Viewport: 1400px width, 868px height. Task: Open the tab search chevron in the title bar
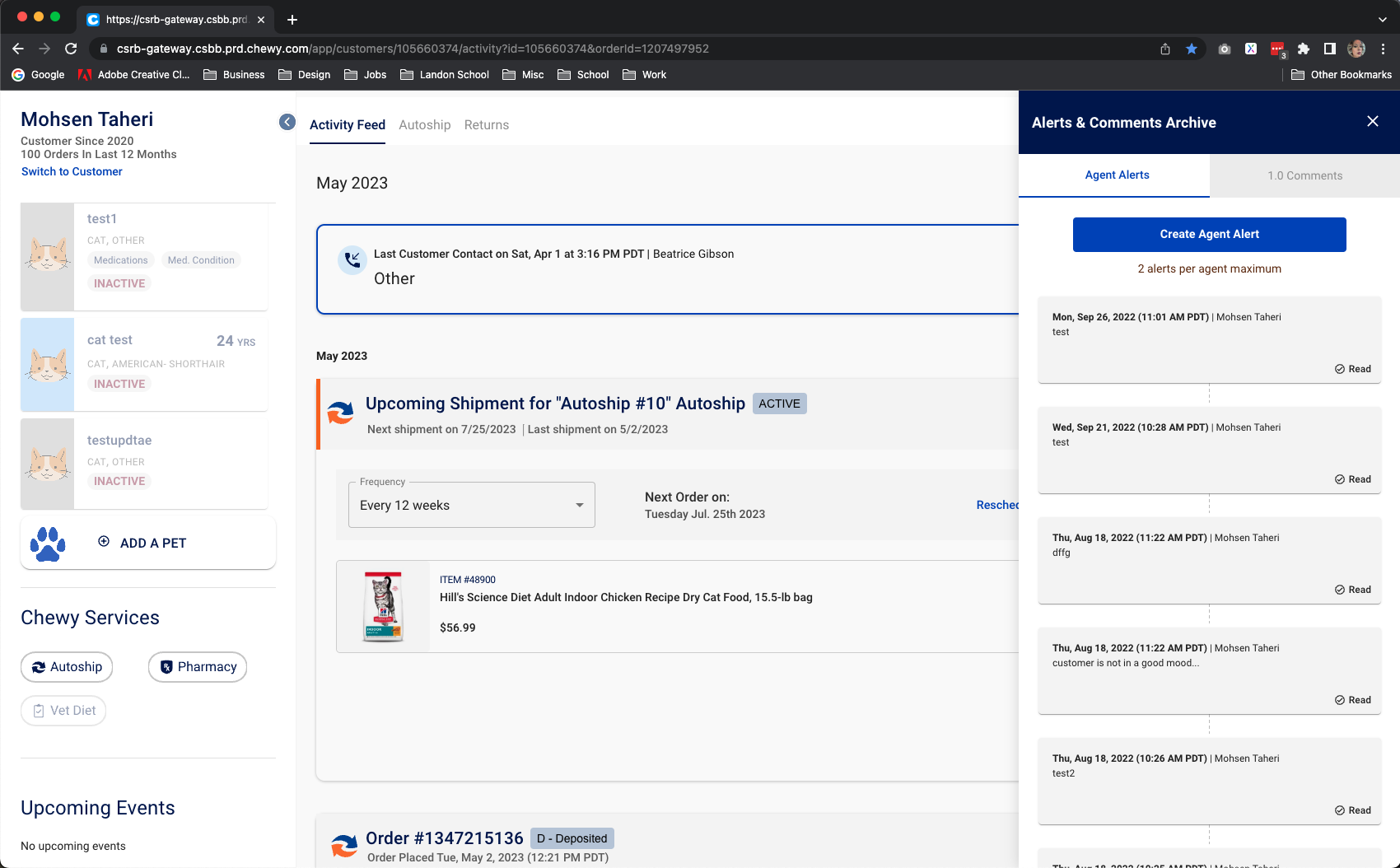[1383, 20]
